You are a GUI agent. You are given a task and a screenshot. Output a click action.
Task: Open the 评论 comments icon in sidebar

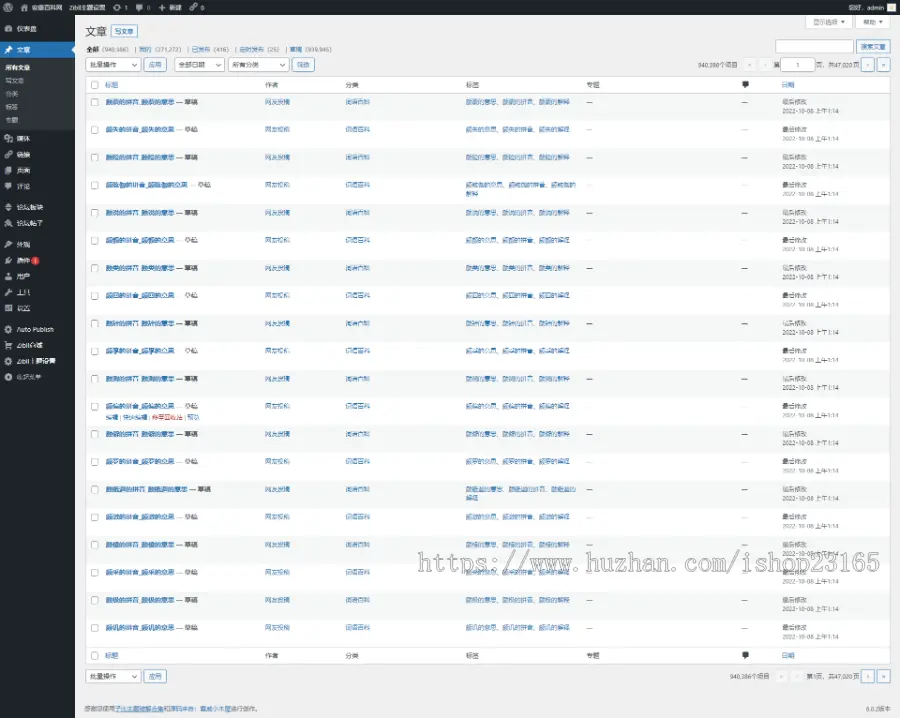(9, 186)
